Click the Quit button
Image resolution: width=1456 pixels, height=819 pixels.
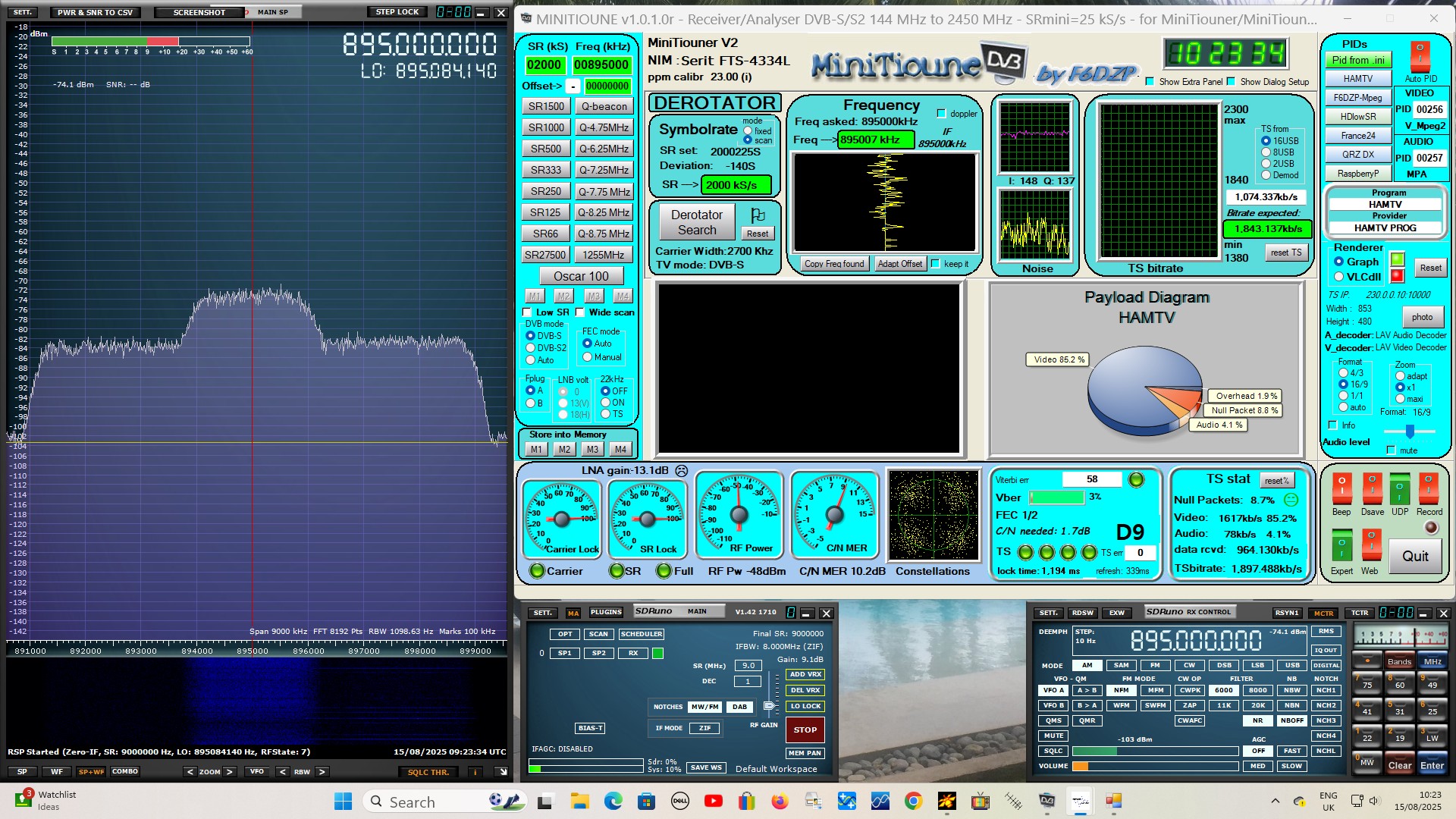pos(1415,556)
